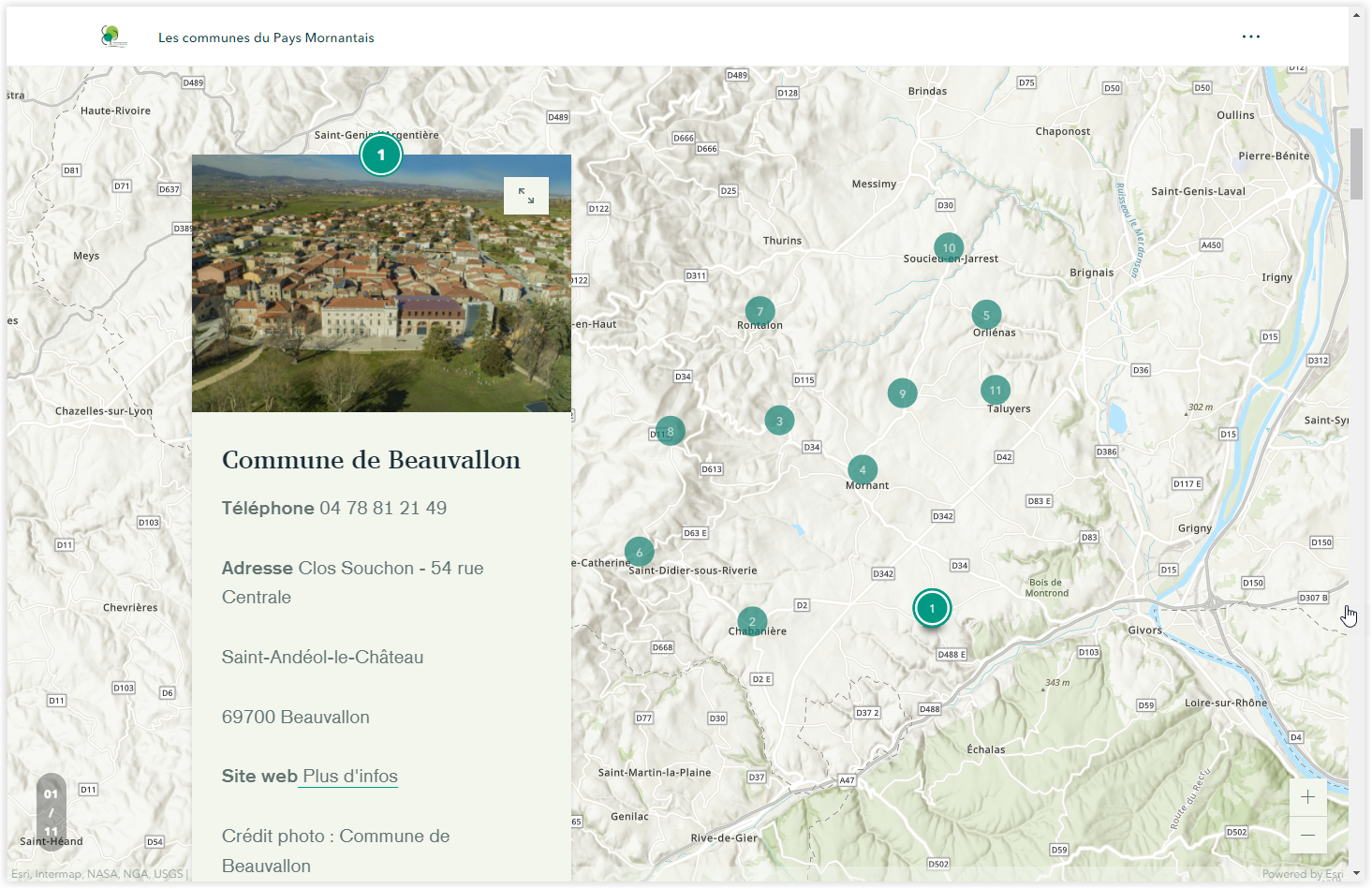Click the Beauvallon aerial photo
This screenshot has width=1372, height=889.
(381, 283)
